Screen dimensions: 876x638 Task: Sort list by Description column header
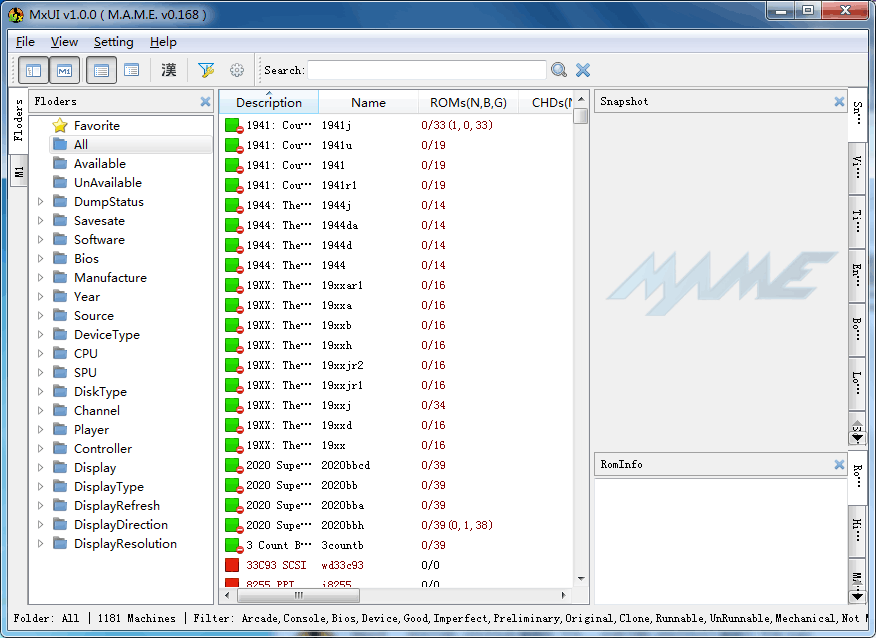(x=268, y=103)
